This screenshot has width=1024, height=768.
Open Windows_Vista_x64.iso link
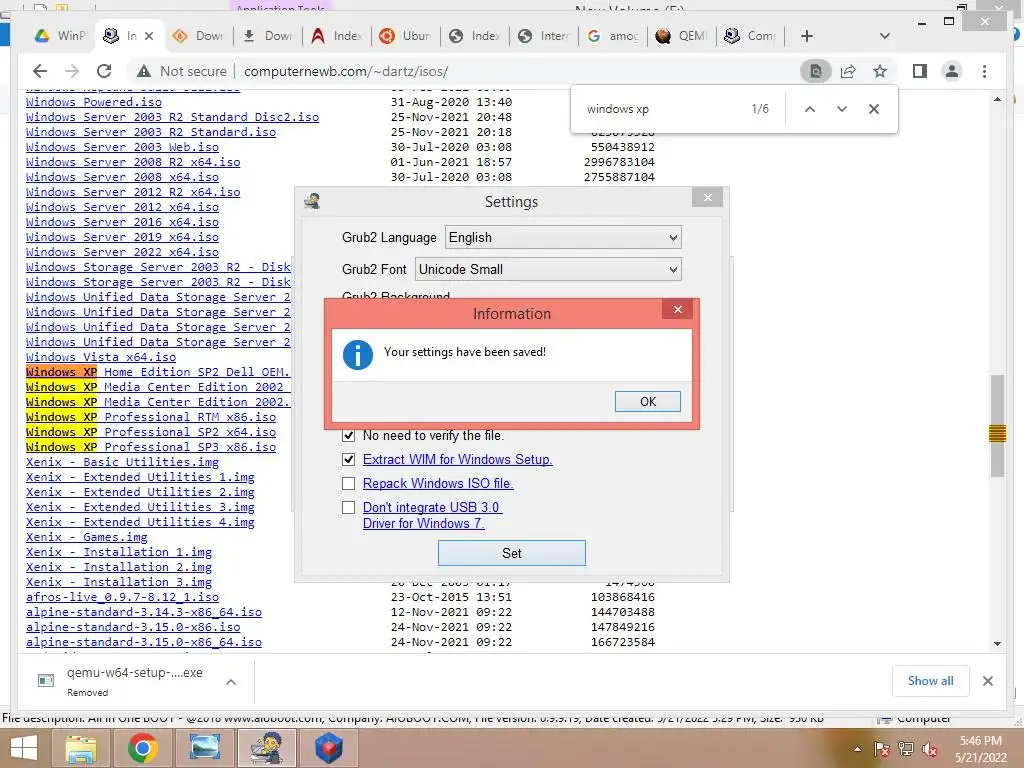pos(101,357)
